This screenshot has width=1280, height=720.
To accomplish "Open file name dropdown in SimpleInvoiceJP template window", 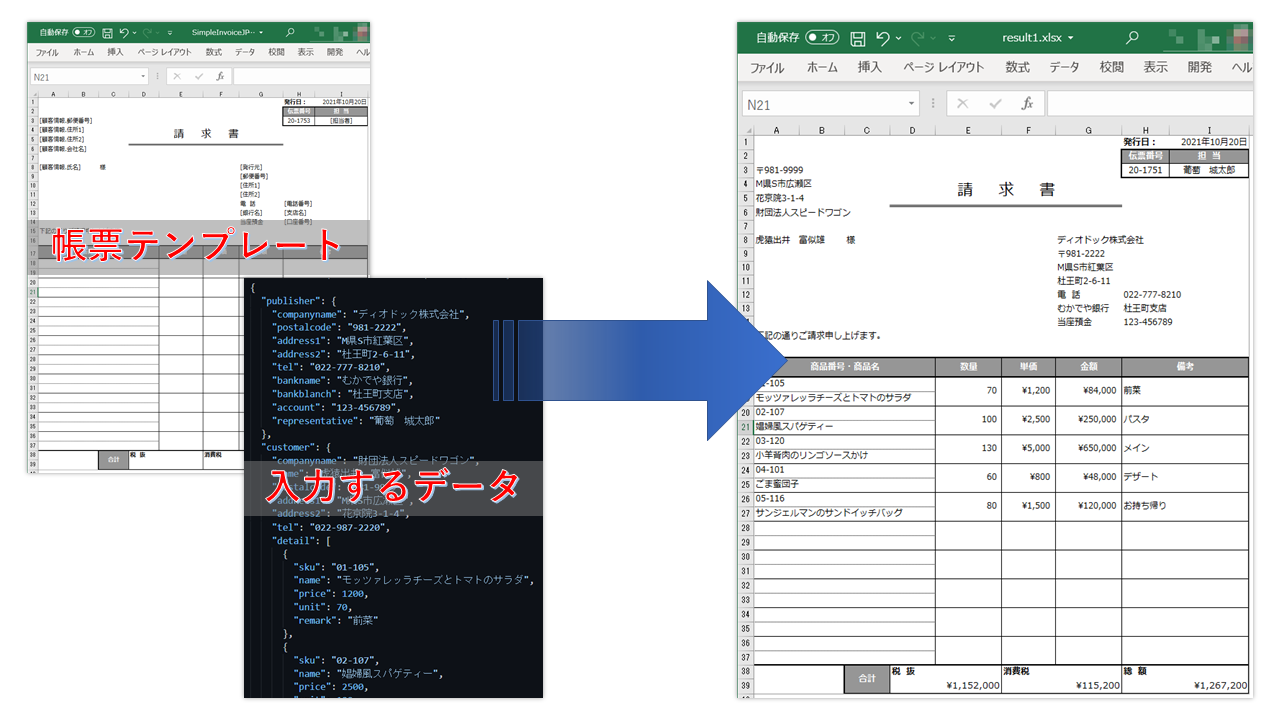I will [260, 33].
